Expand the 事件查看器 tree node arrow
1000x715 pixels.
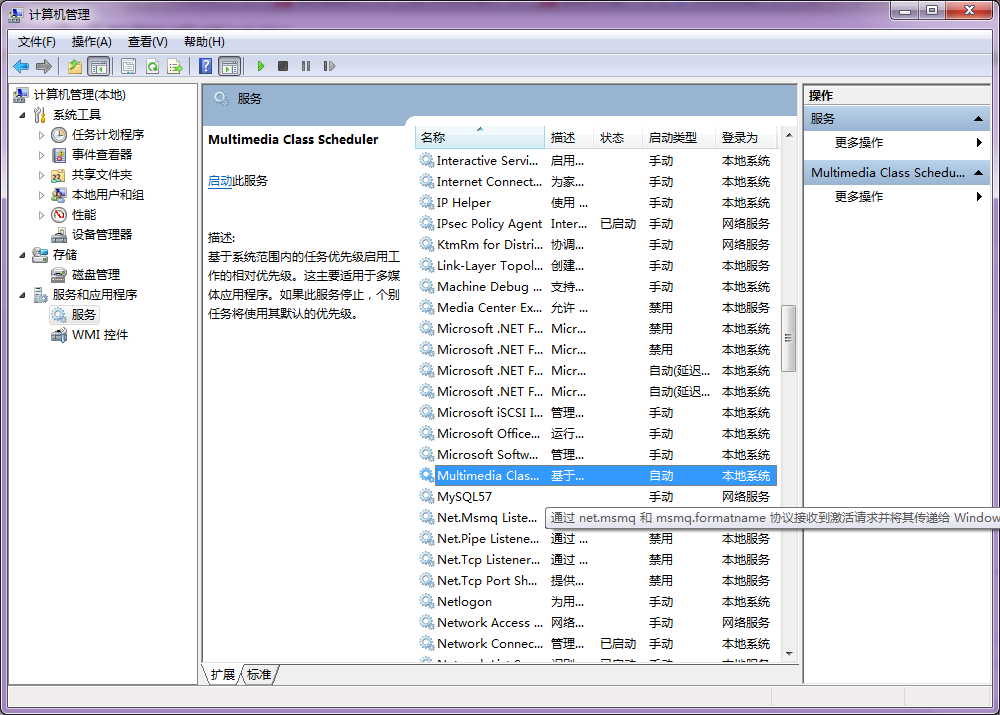pyautogui.click(x=41, y=154)
